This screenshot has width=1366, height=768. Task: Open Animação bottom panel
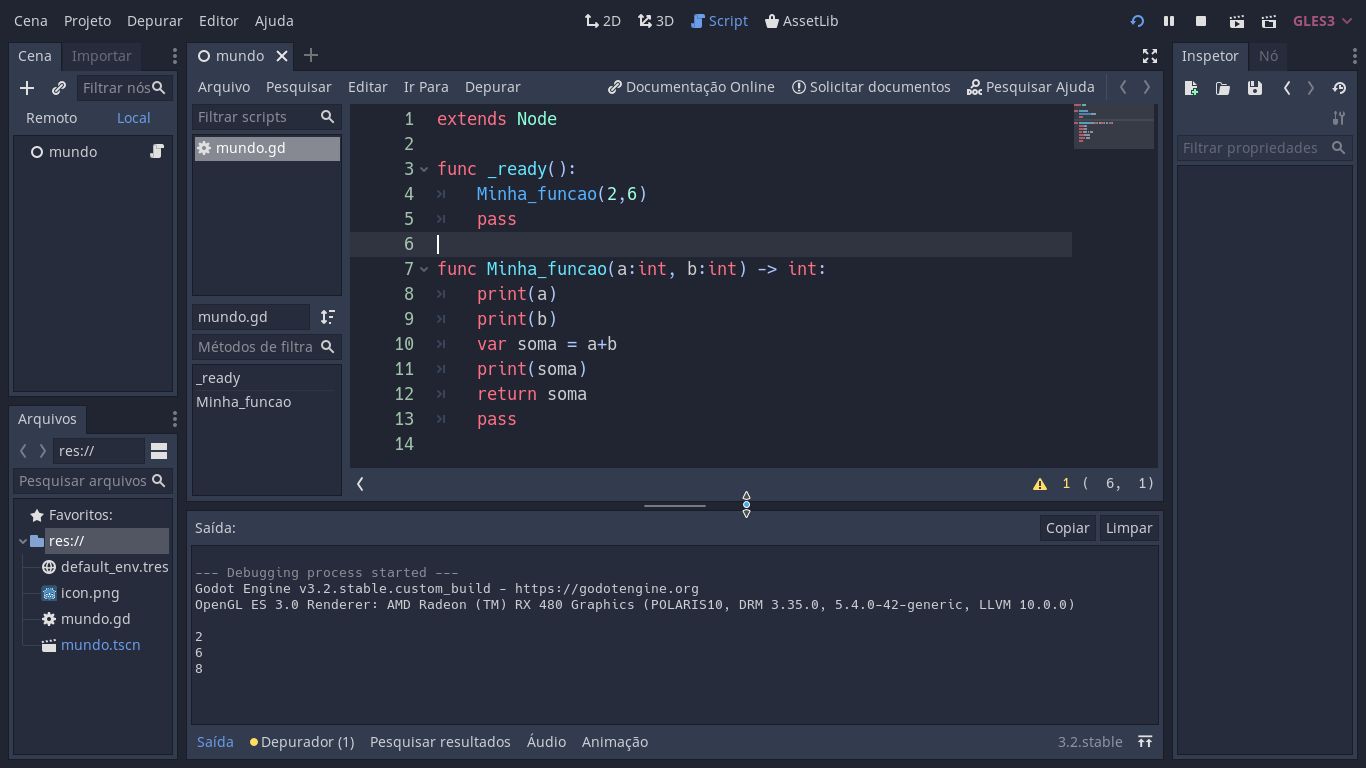615,742
